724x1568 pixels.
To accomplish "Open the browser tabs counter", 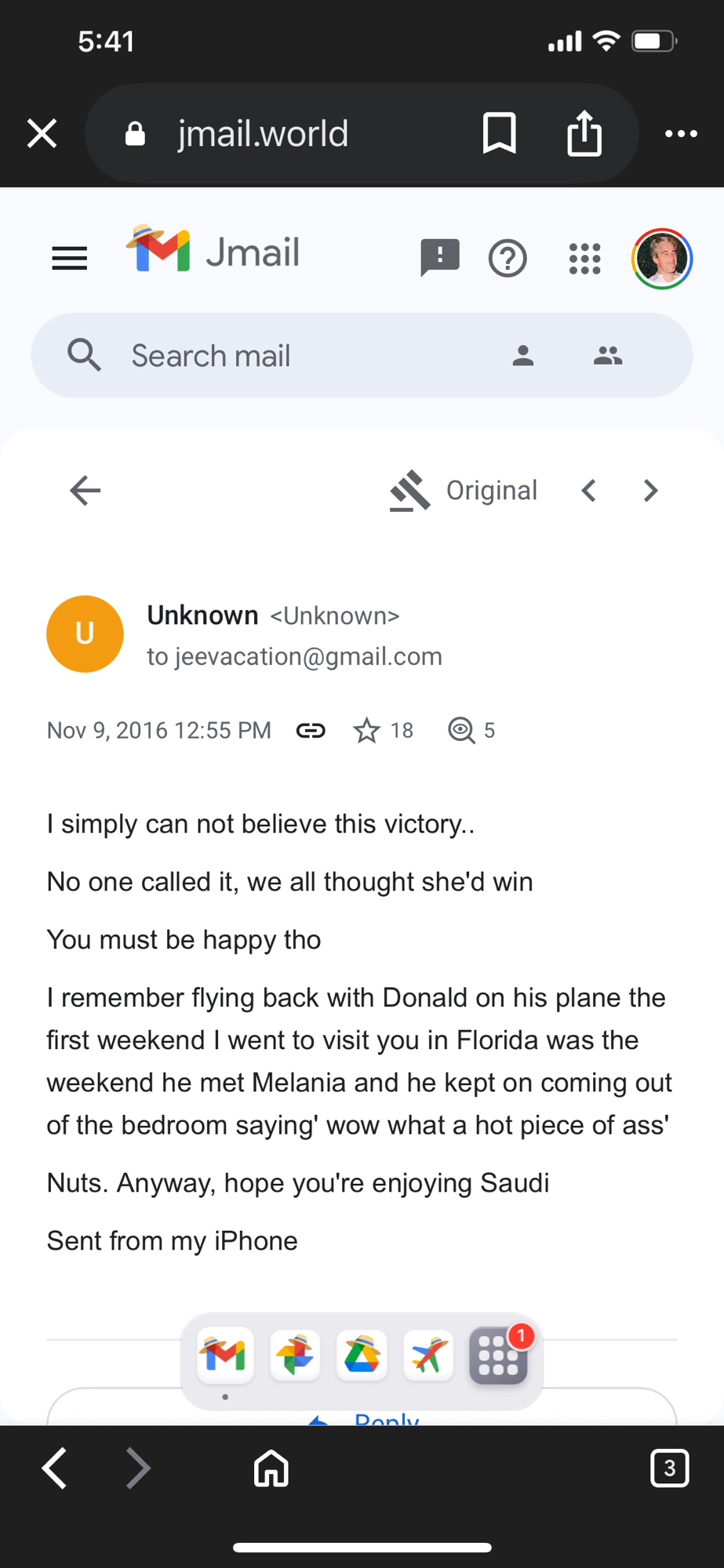I will [x=669, y=1468].
